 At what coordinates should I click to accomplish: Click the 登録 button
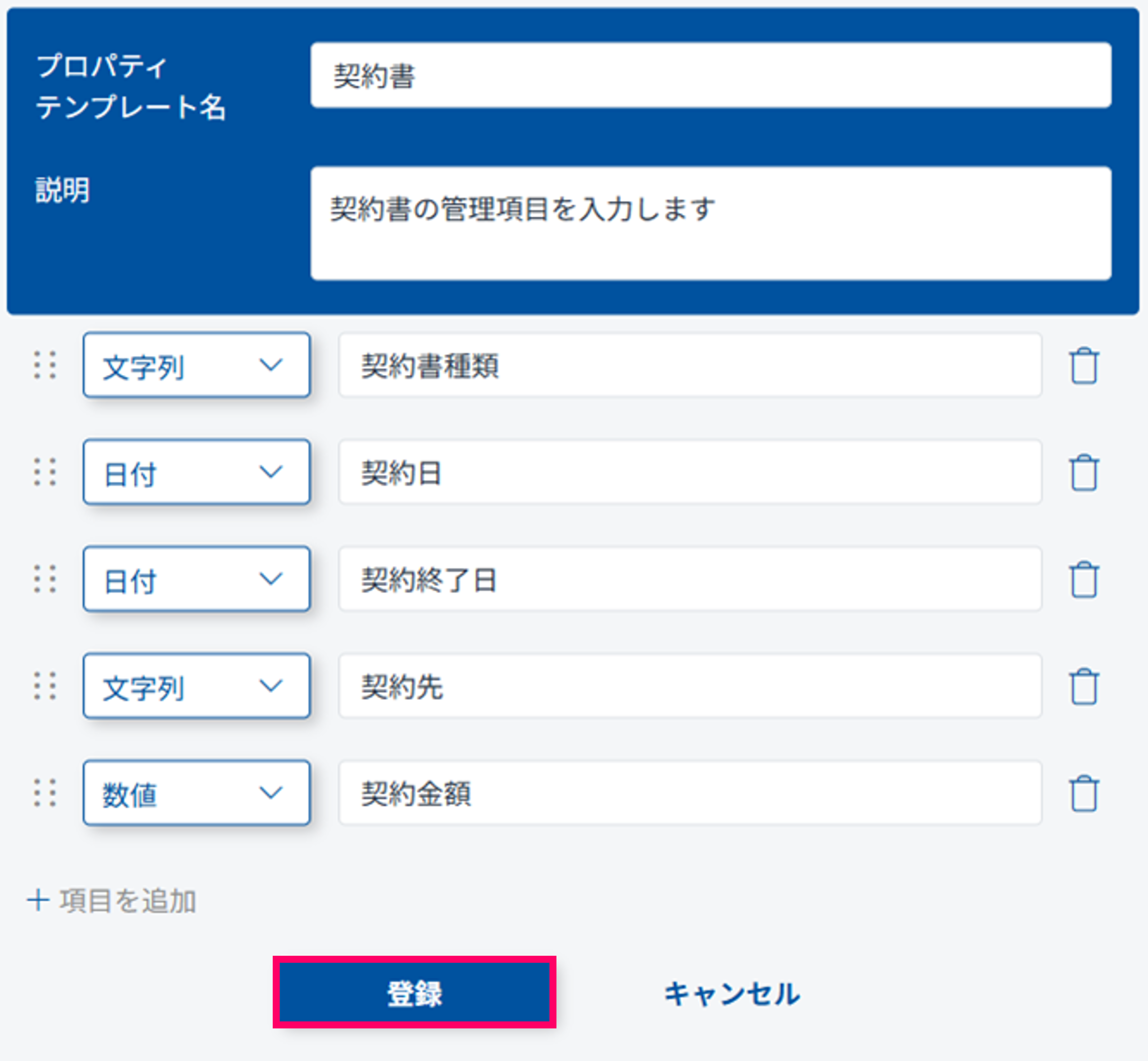pos(414,993)
